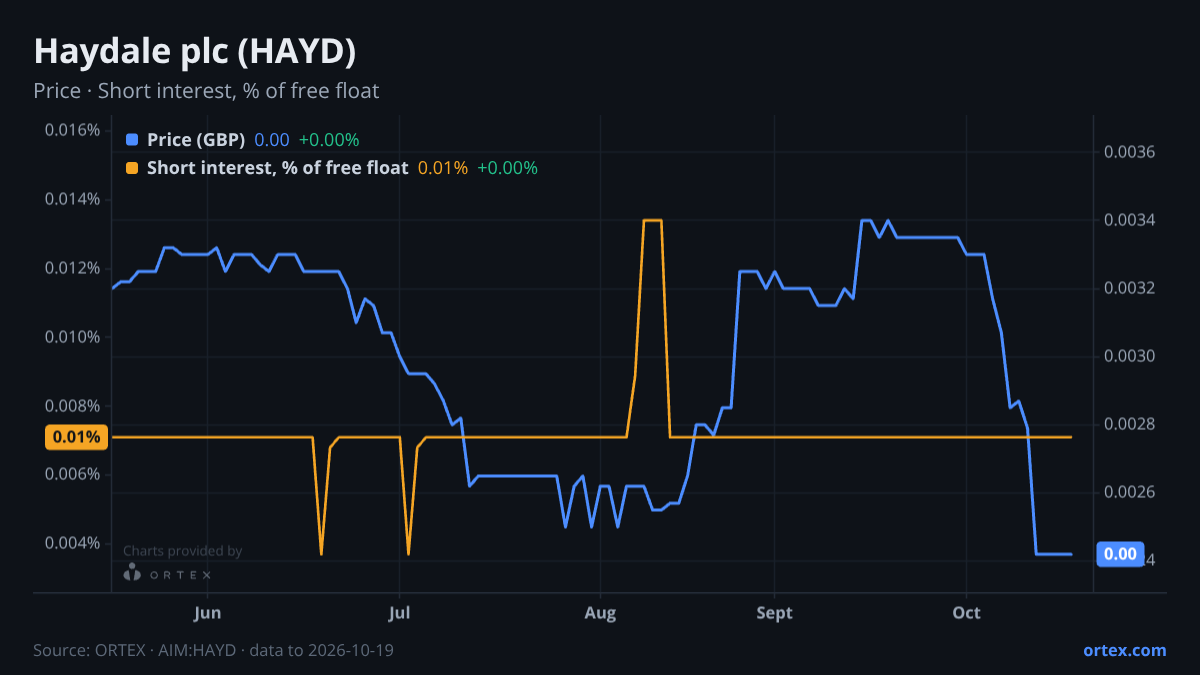Click the 0.016% left axis label

[x=71, y=130]
